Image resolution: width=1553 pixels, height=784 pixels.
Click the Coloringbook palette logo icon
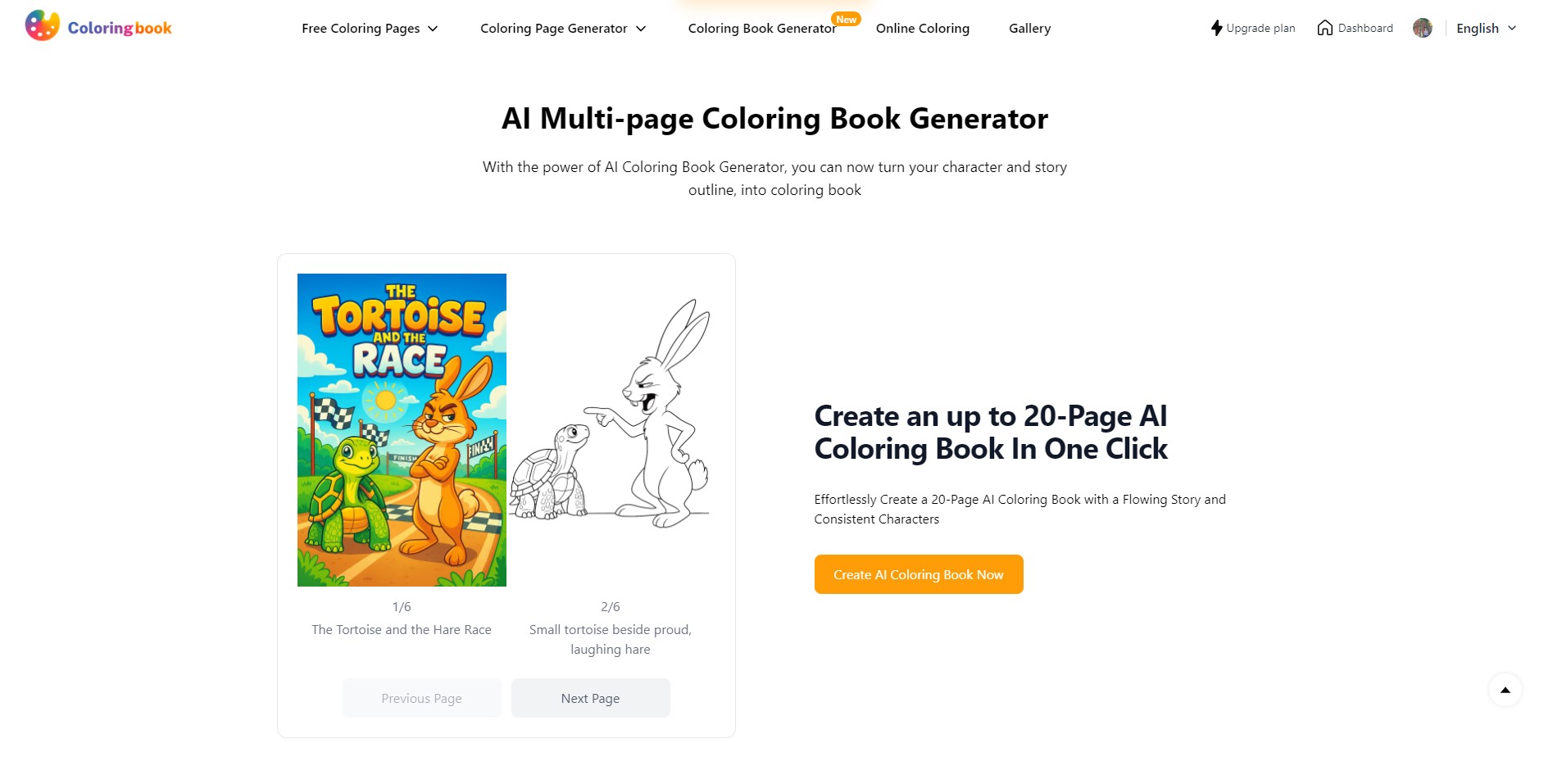(x=43, y=26)
